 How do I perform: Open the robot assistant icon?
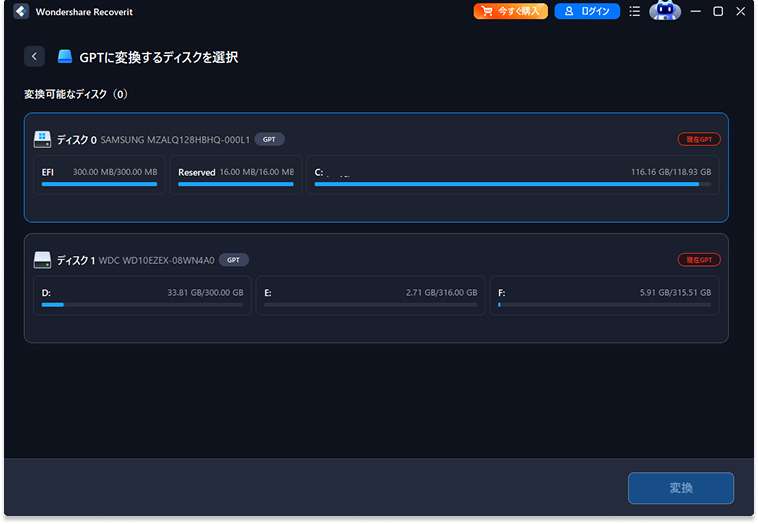(664, 12)
